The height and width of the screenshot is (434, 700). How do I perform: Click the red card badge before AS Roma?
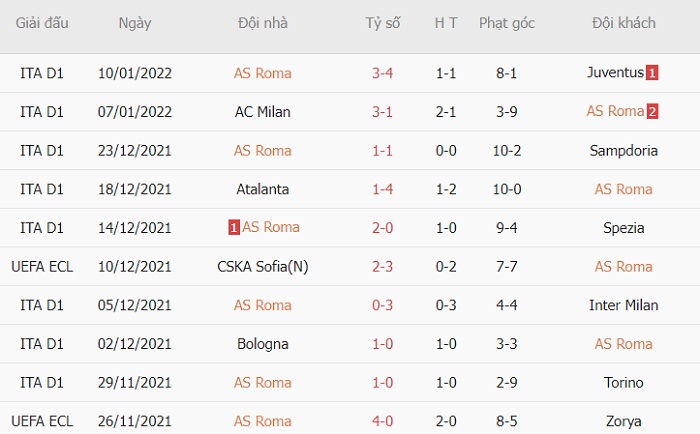tap(234, 228)
